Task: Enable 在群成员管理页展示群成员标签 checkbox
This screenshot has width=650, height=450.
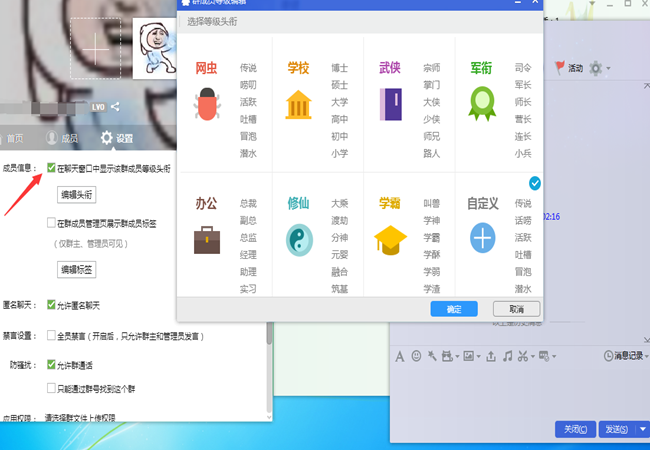Action: 51,223
